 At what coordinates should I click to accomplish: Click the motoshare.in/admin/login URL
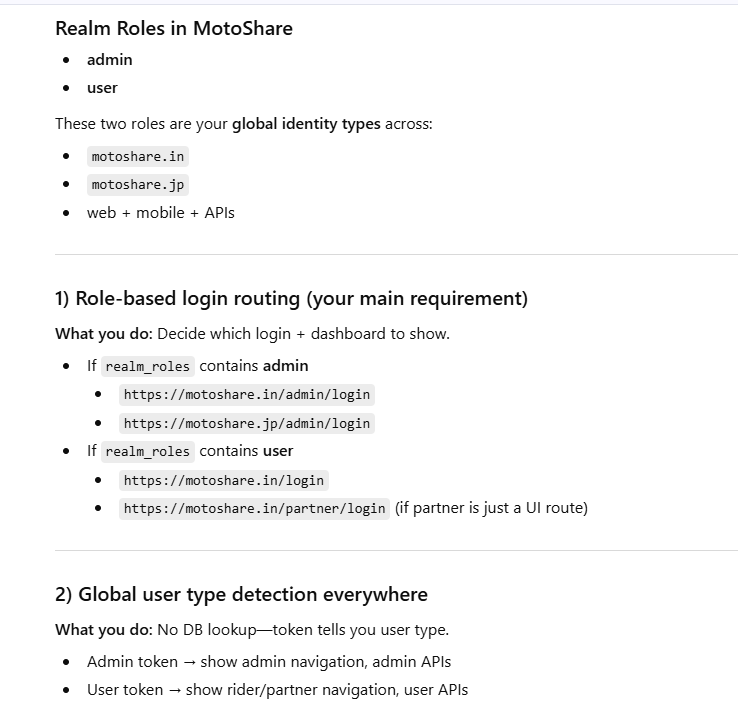click(x=247, y=395)
